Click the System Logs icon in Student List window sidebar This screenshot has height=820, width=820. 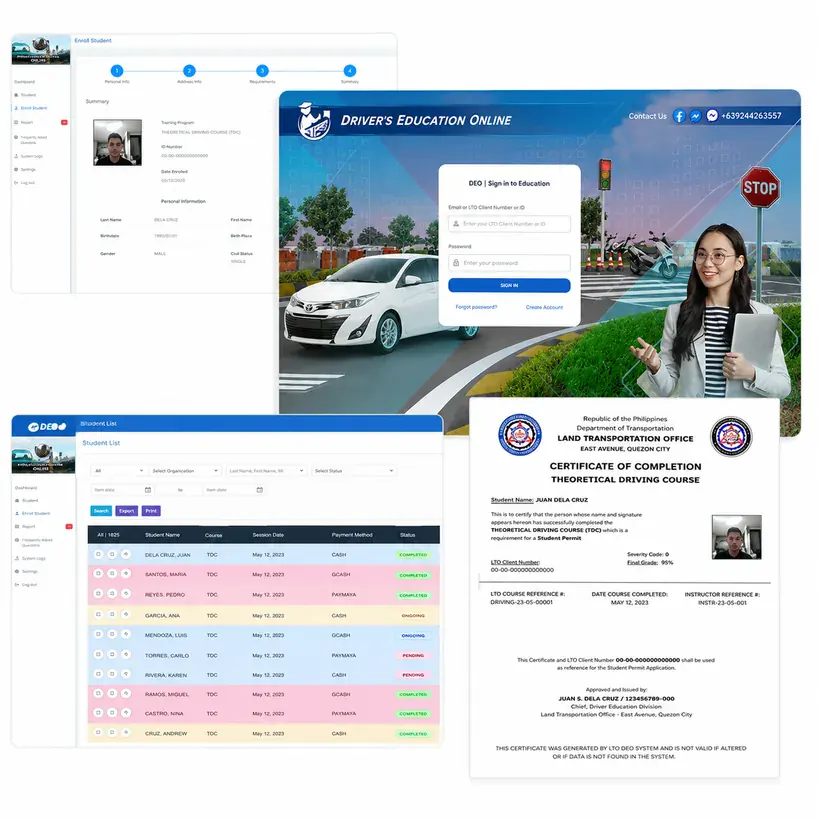coord(17,559)
